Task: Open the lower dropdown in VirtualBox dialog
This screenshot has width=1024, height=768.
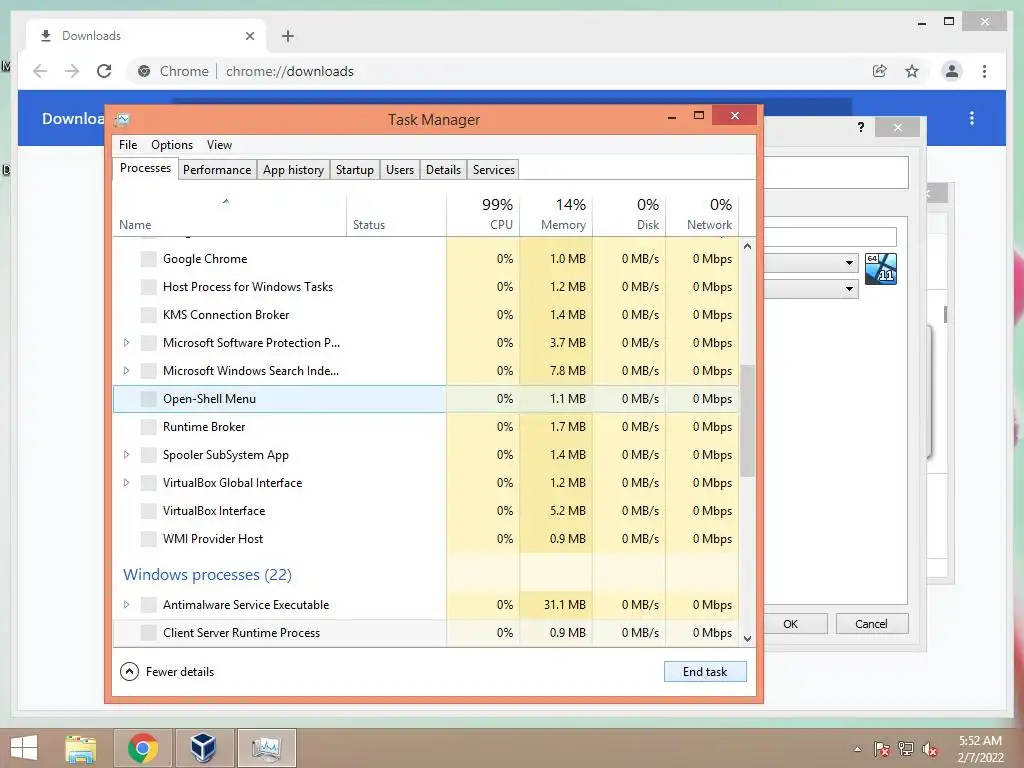Action: tap(848, 288)
